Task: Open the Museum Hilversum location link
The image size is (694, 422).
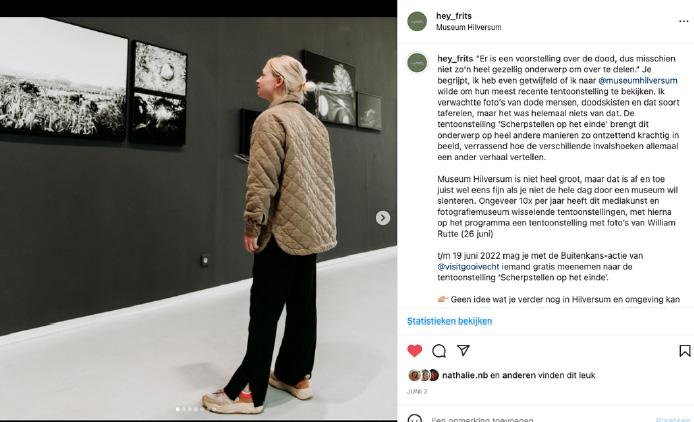Action: tap(468, 27)
